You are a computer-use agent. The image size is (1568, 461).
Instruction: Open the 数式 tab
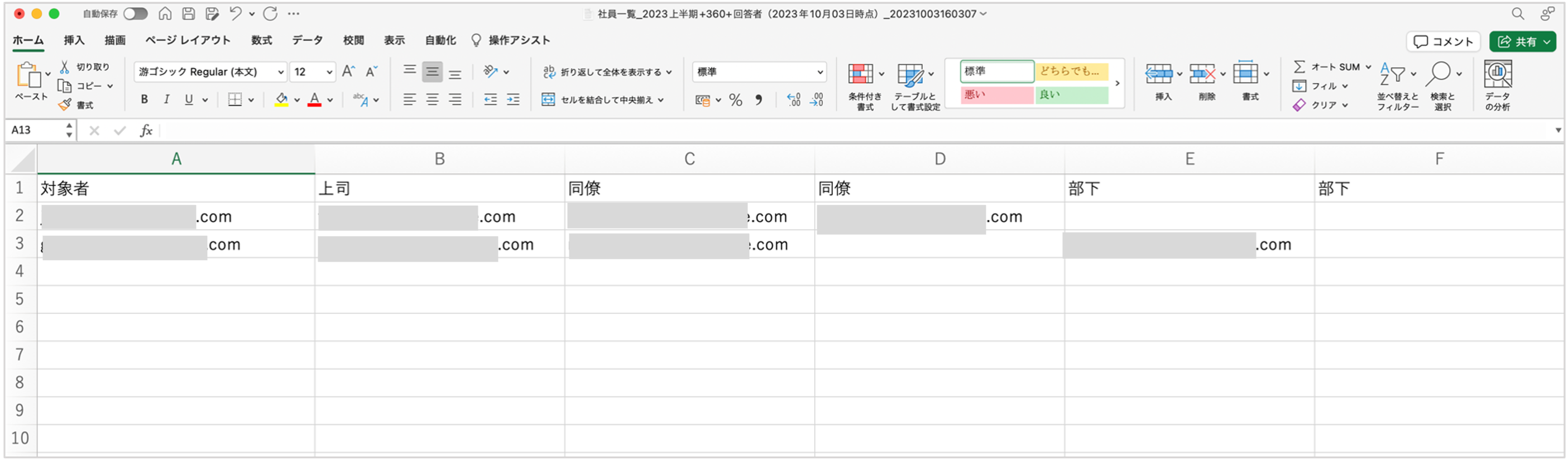click(x=262, y=40)
